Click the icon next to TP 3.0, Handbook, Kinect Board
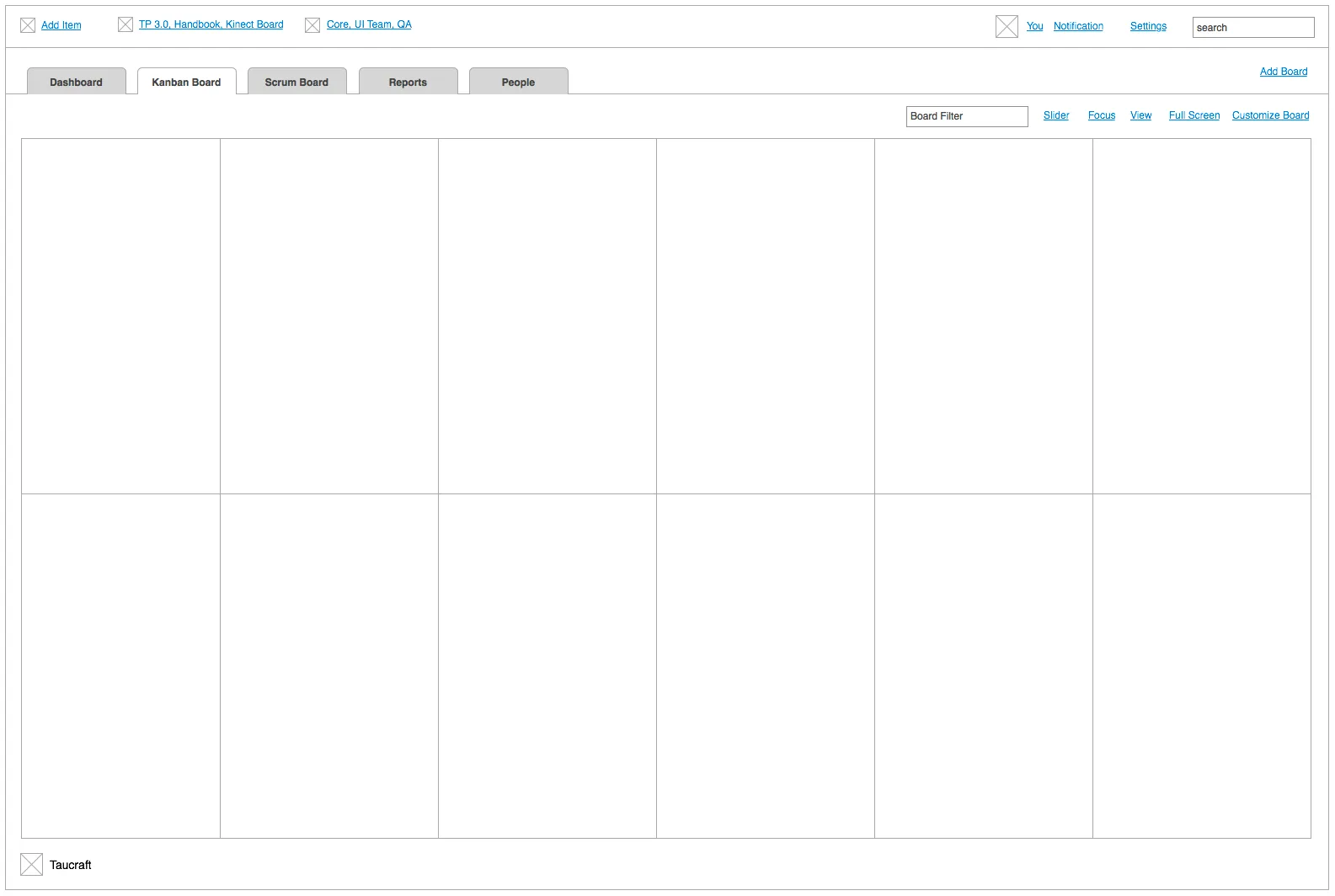1335x896 pixels. coord(125,24)
